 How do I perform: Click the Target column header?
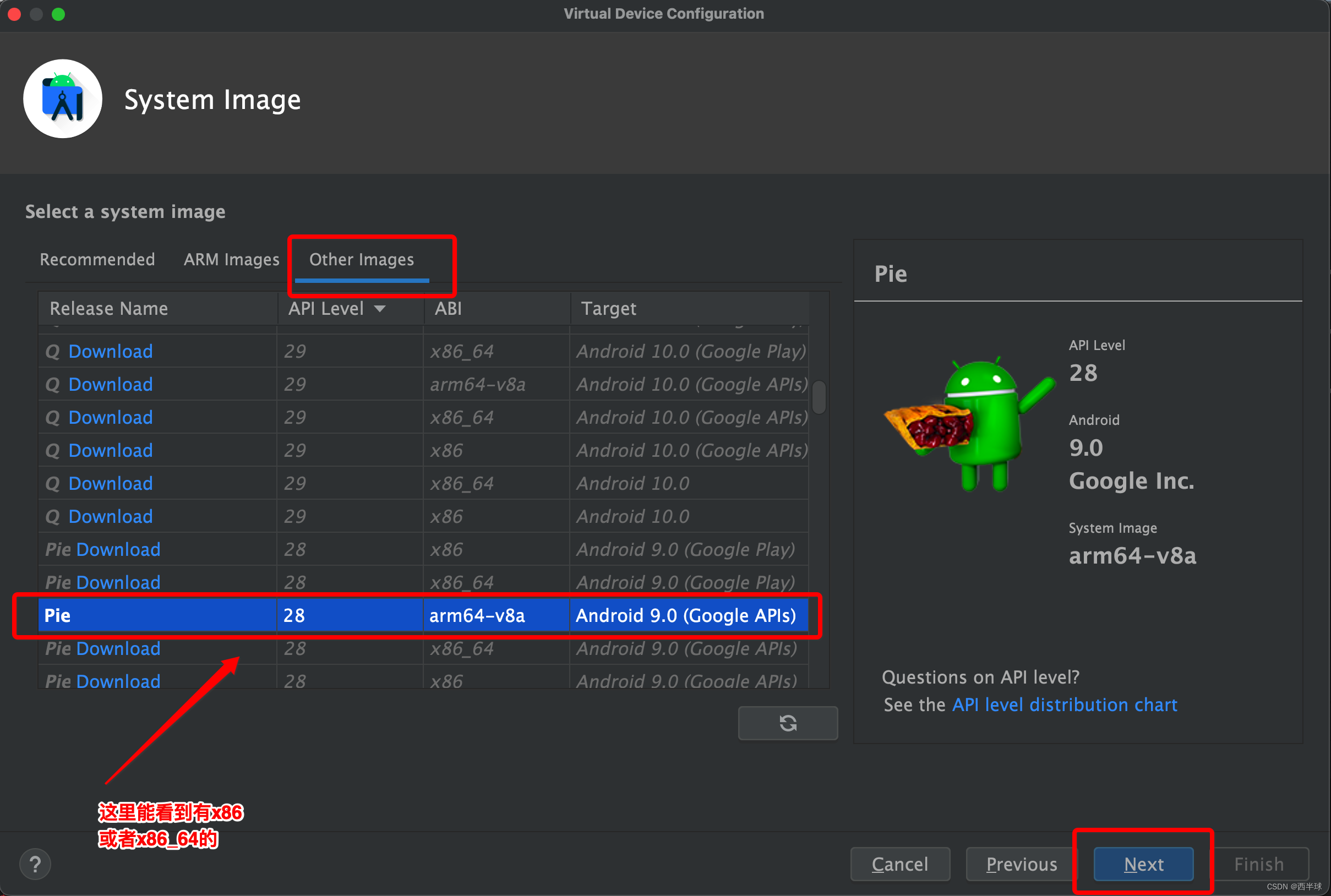[608, 309]
